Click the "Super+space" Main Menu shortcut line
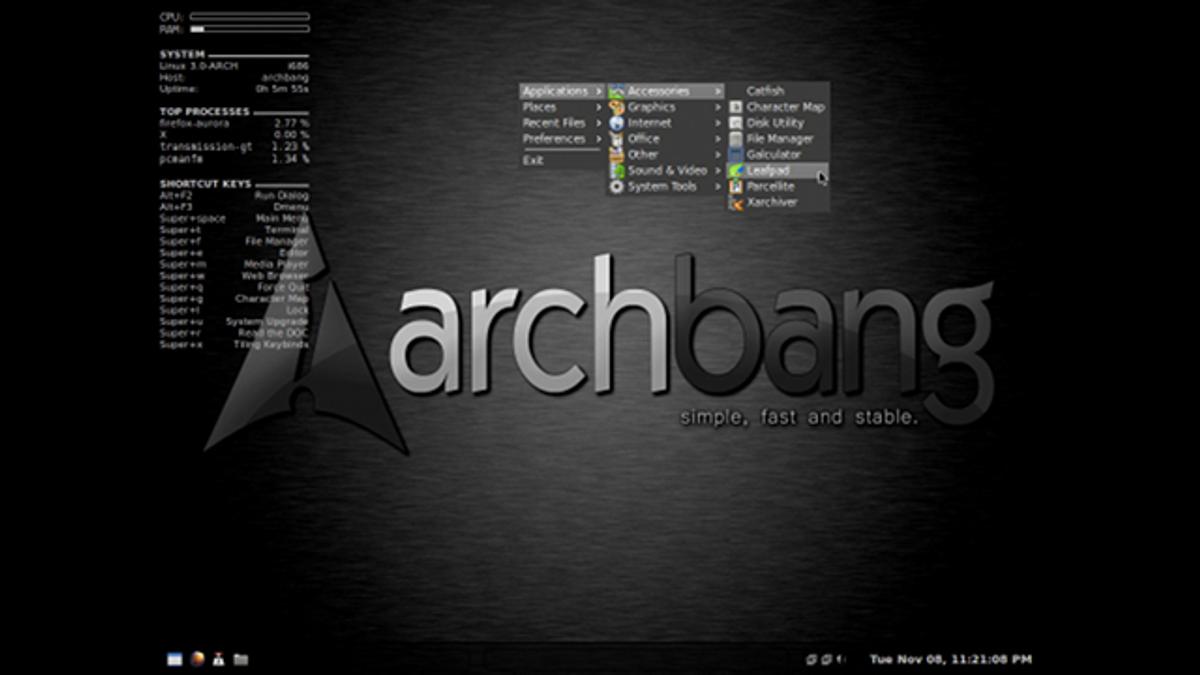The image size is (1200, 675). coord(234,218)
